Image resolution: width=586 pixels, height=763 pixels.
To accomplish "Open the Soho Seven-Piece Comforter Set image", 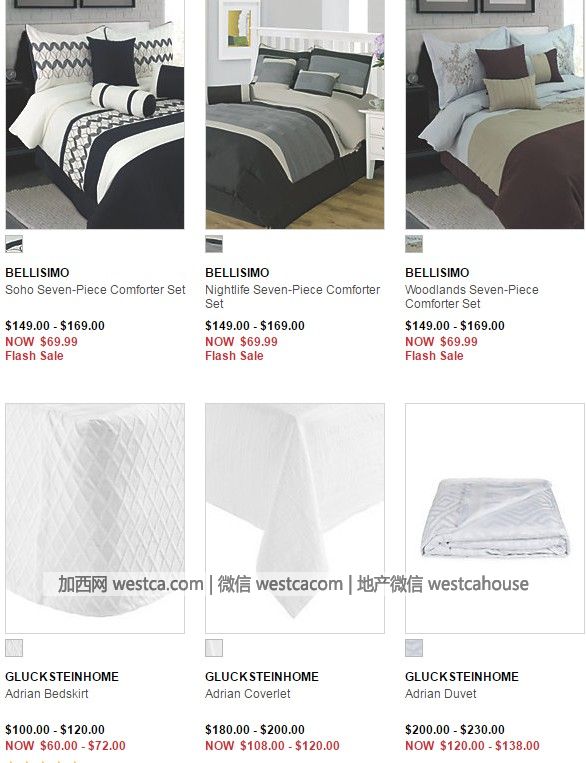I will point(95,114).
